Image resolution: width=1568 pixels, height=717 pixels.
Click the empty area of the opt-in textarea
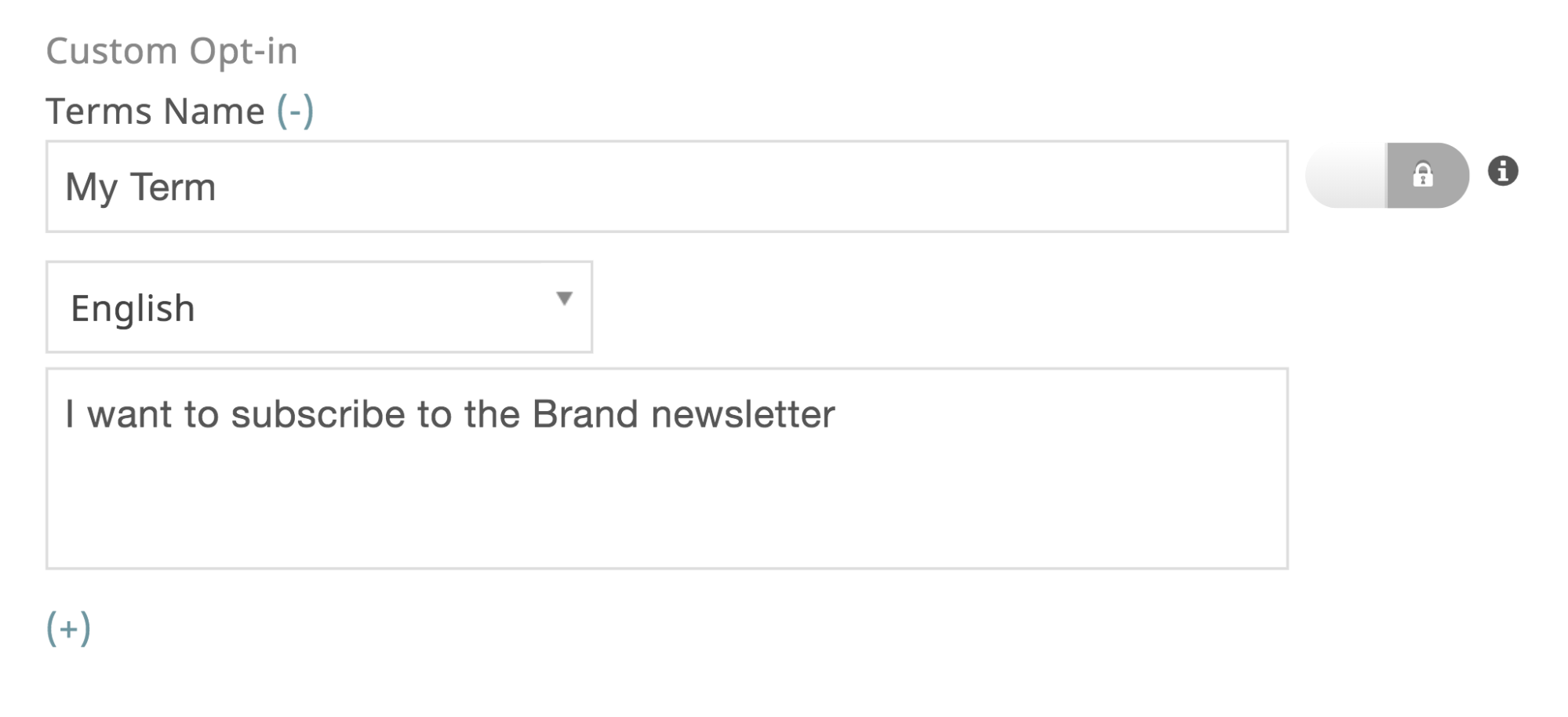[667, 502]
